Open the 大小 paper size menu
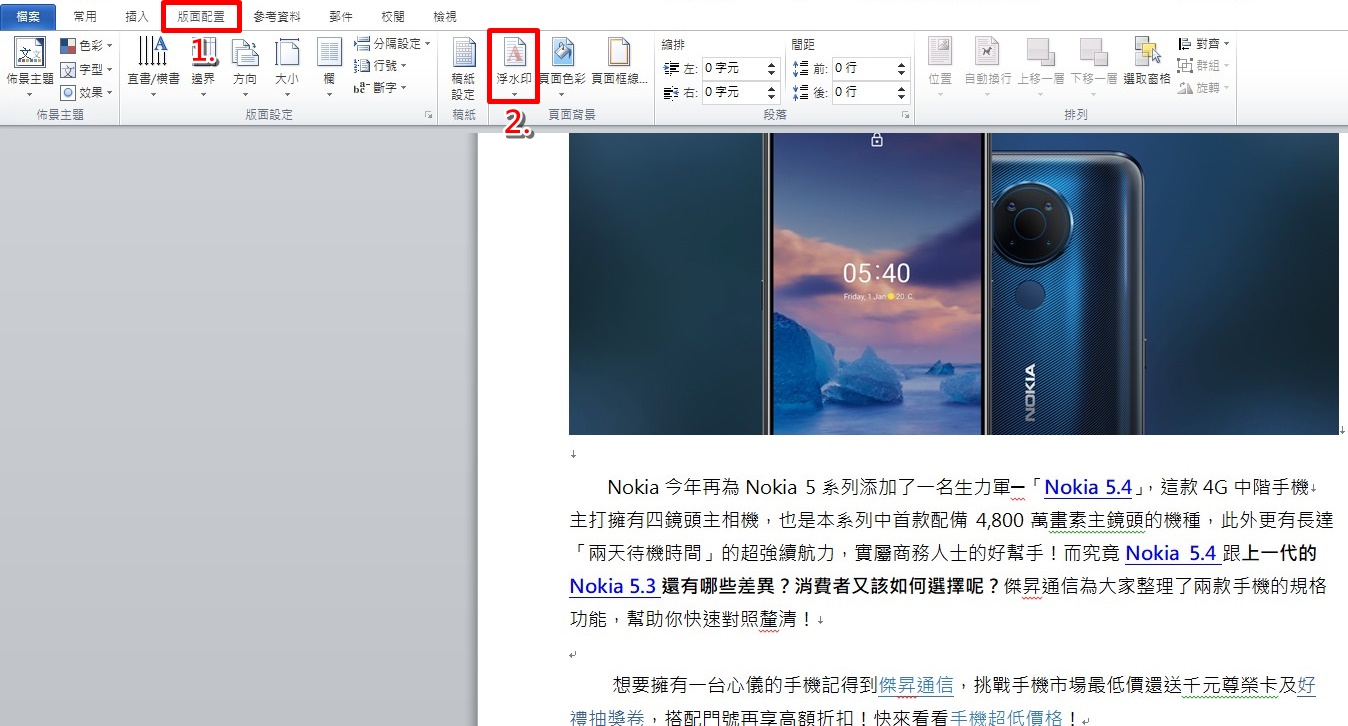This screenshot has width=1348, height=726. point(287,68)
